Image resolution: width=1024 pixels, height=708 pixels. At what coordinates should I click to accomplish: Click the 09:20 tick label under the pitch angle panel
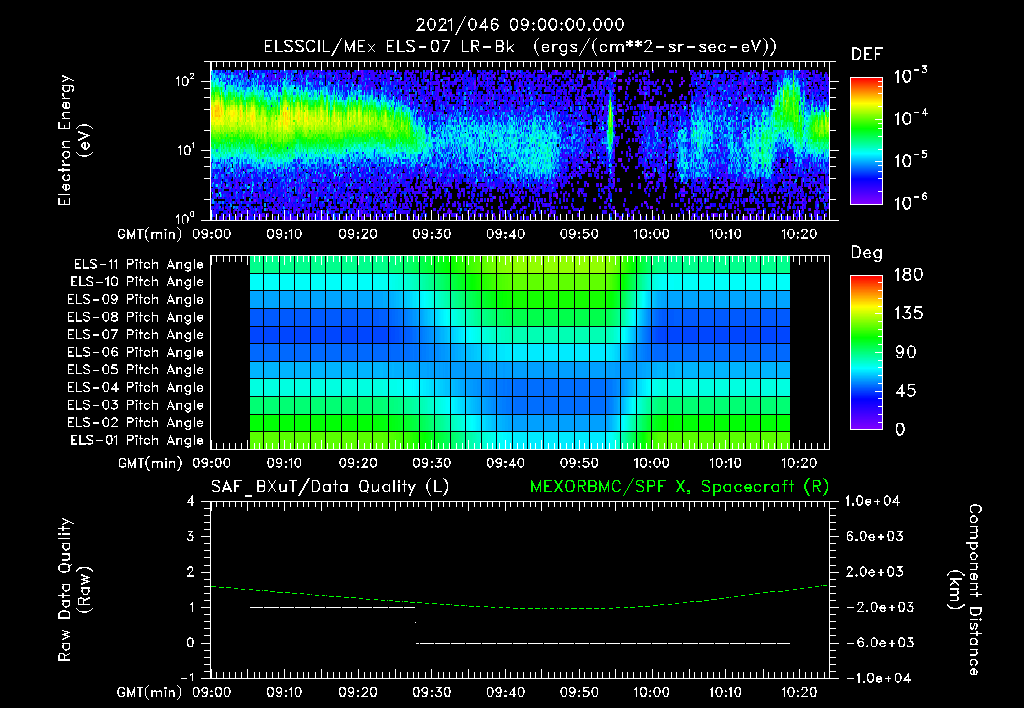point(358,463)
